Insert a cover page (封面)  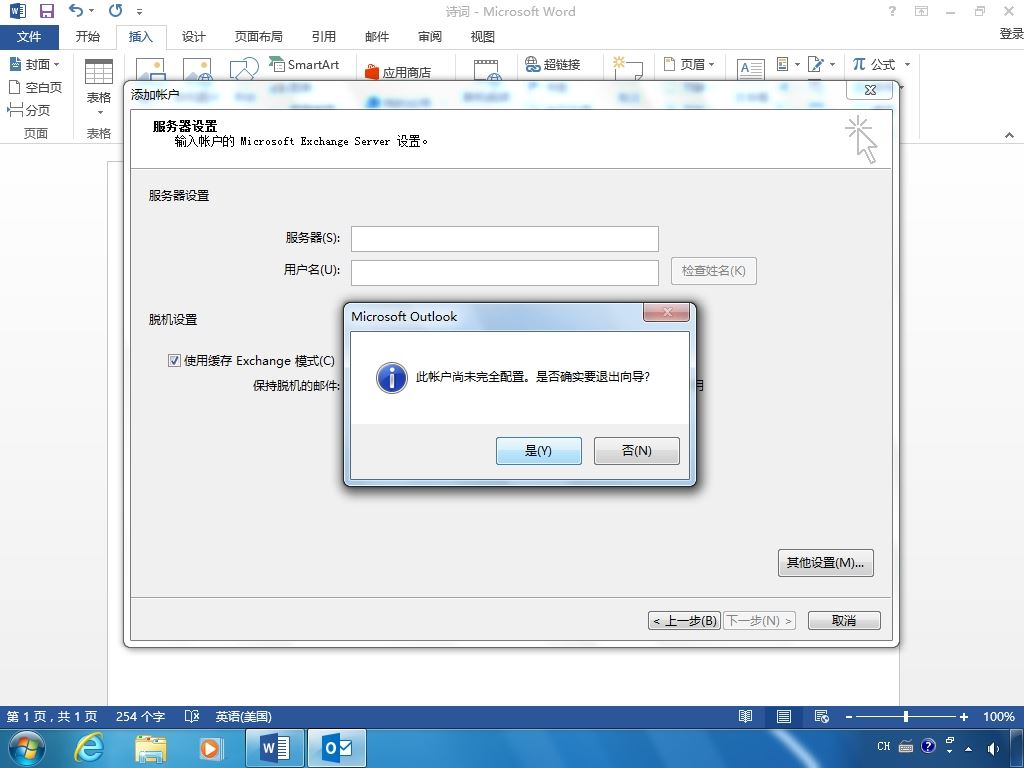[x=34, y=64]
